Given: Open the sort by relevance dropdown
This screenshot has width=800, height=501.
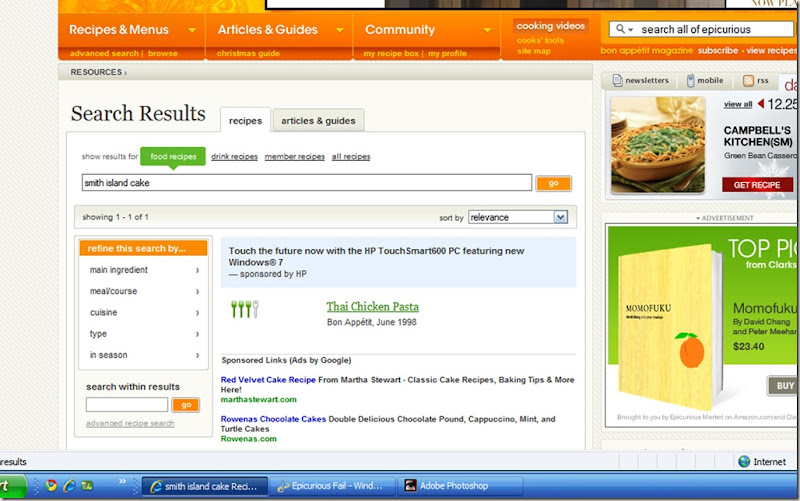Looking at the screenshot, I should (x=518, y=217).
